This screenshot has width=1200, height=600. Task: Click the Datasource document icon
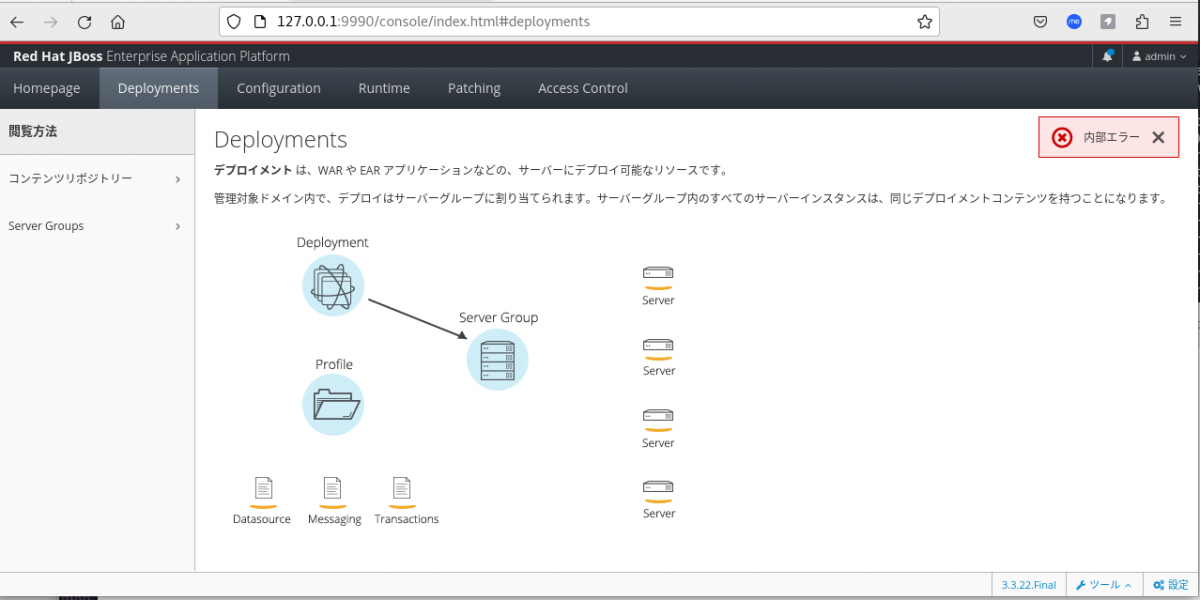[263, 489]
